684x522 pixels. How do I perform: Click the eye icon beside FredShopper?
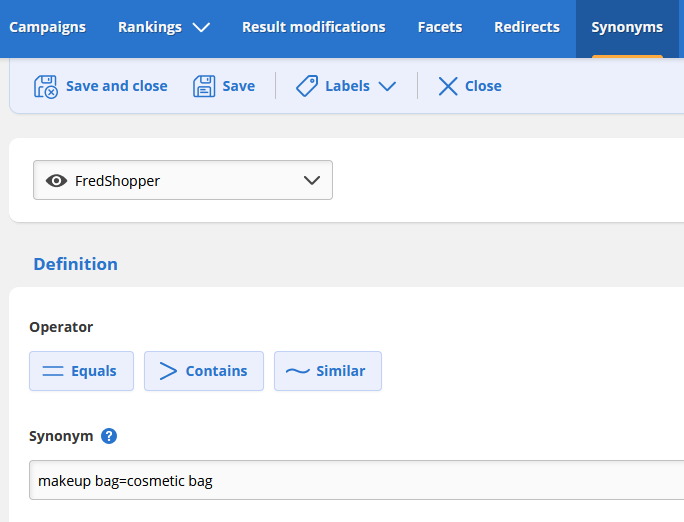click(x=57, y=181)
